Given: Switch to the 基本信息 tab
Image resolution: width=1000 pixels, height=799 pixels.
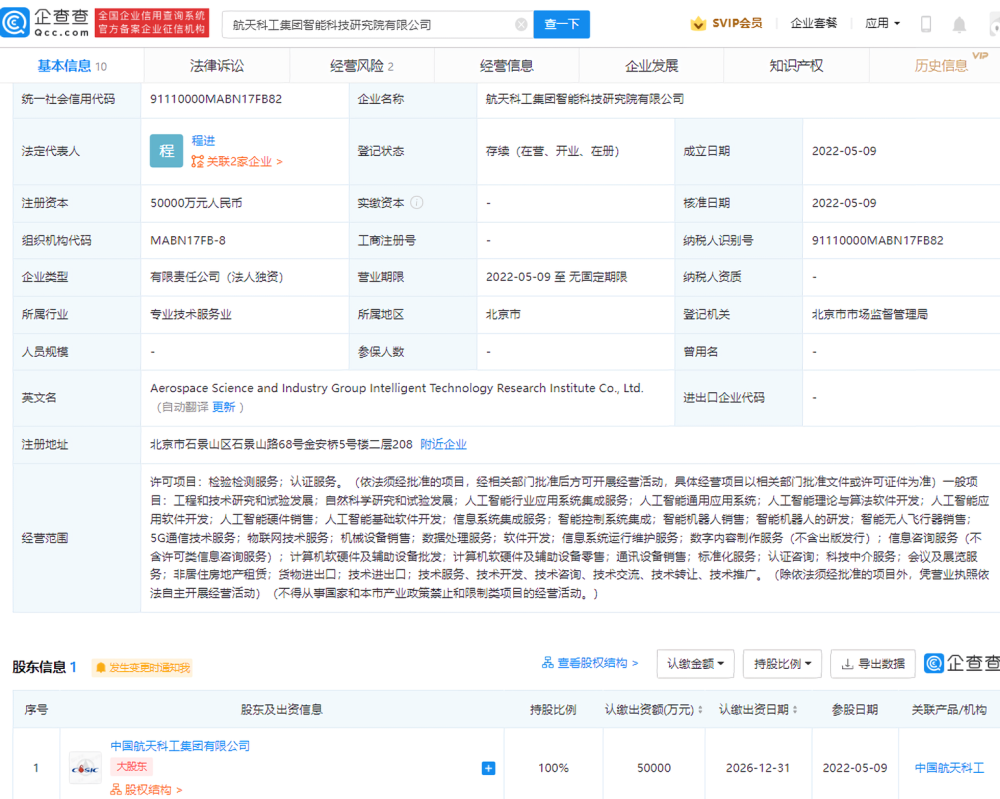Looking at the screenshot, I should pyautogui.click(x=72, y=66).
